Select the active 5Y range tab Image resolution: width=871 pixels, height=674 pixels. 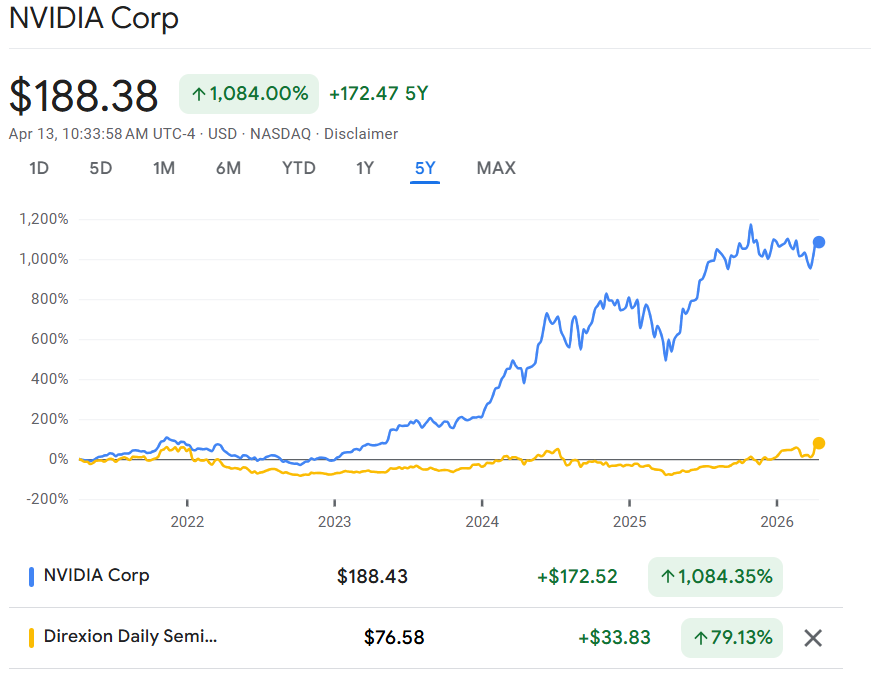425,168
